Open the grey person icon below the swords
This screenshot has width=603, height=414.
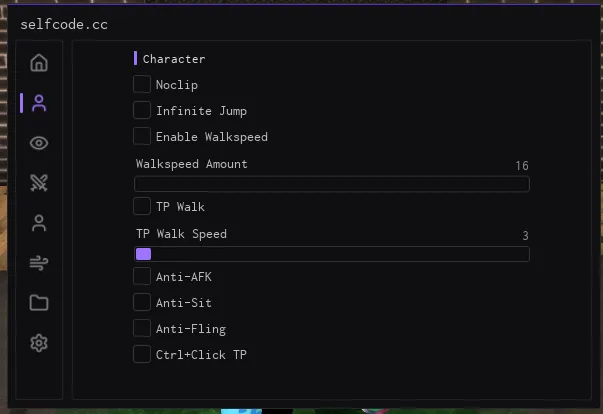pyautogui.click(x=39, y=223)
